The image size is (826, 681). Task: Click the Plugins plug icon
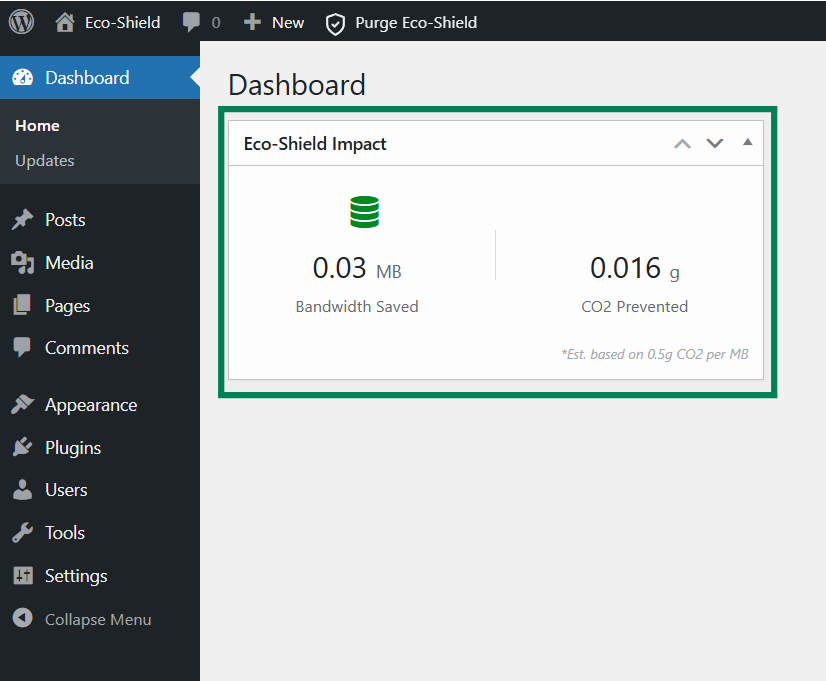click(x=22, y=447)
